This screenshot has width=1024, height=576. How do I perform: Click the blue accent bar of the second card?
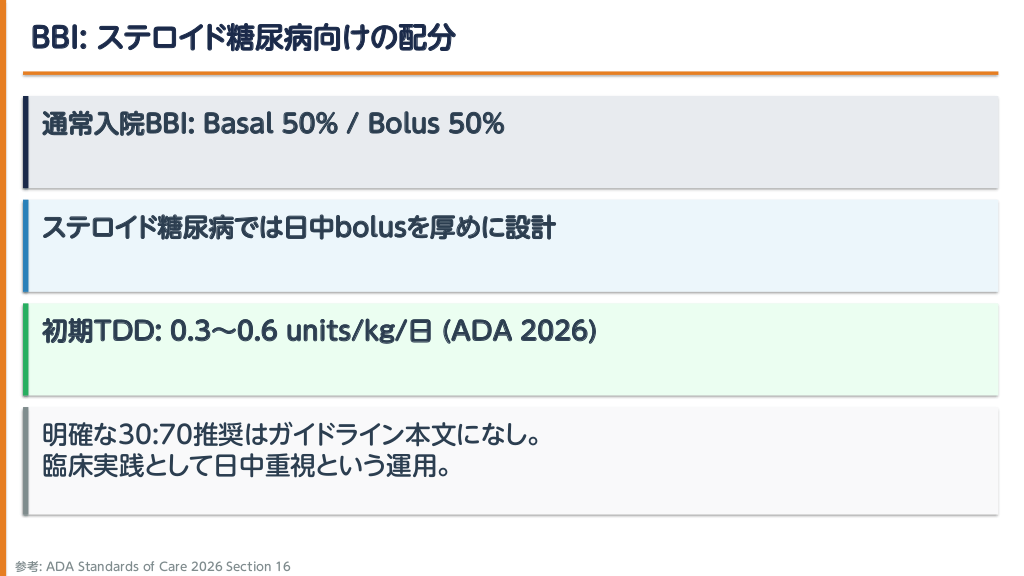(x=26, y=246)
